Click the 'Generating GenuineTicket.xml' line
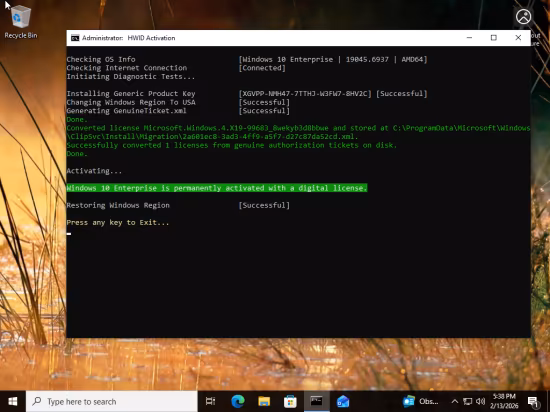Viewport: 550px width, 412px height. click(127, 111)
